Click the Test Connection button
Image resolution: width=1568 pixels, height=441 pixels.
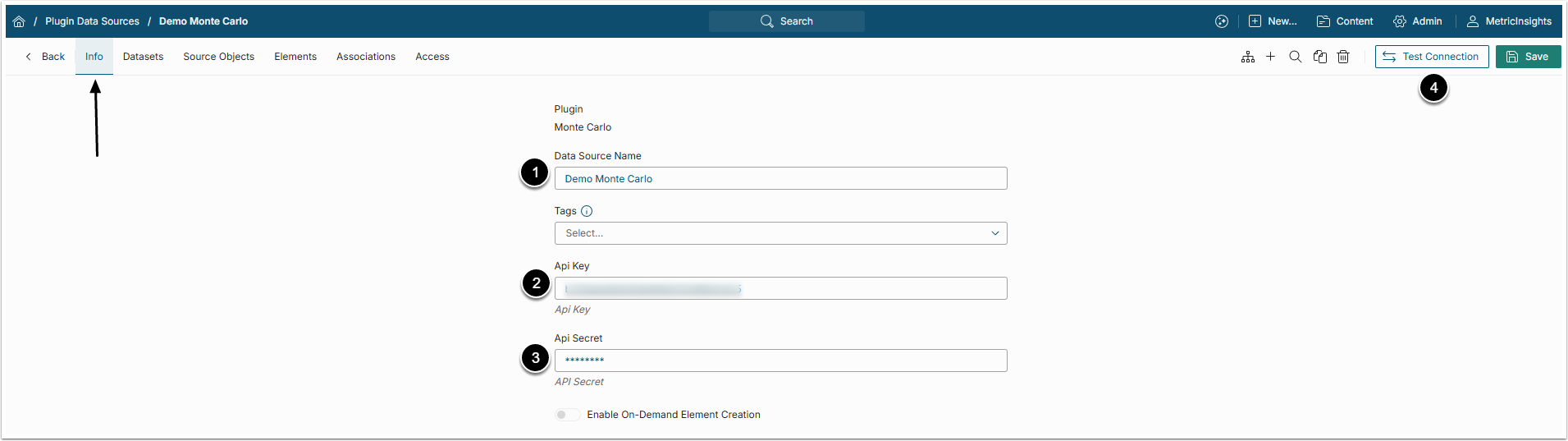pos(1431,57)
